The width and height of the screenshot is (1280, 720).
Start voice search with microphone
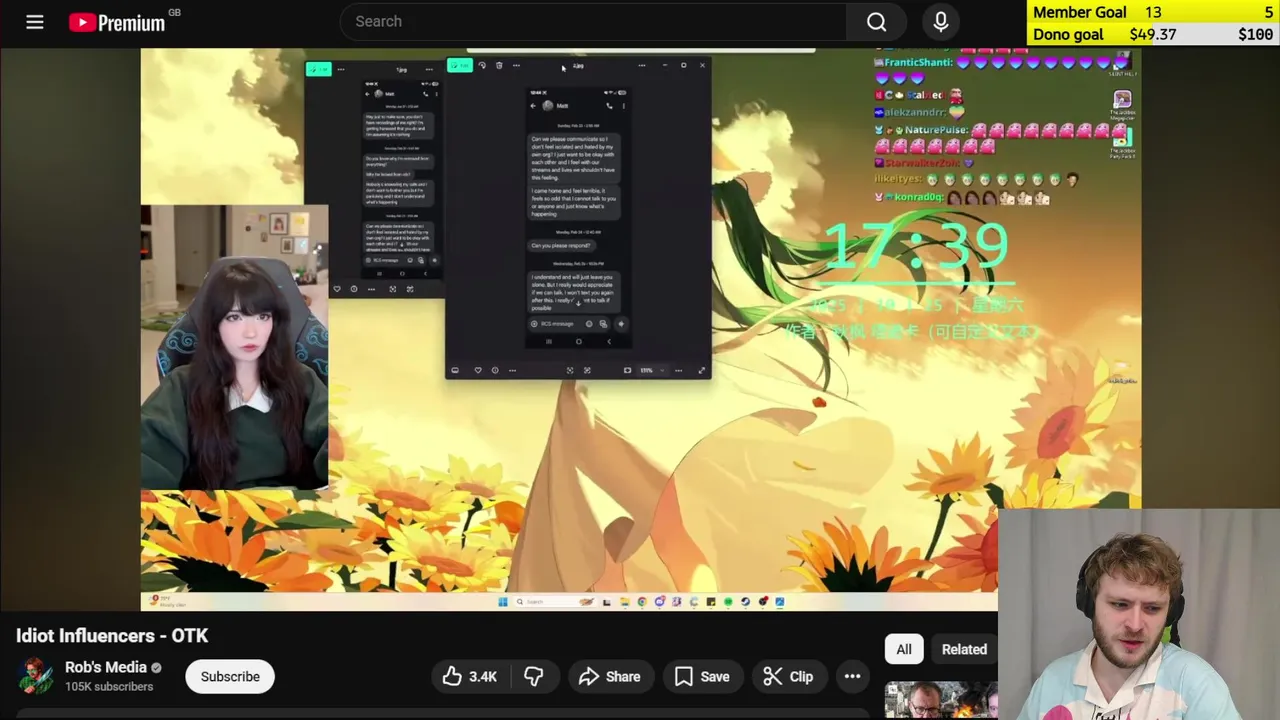coord(940,21)
